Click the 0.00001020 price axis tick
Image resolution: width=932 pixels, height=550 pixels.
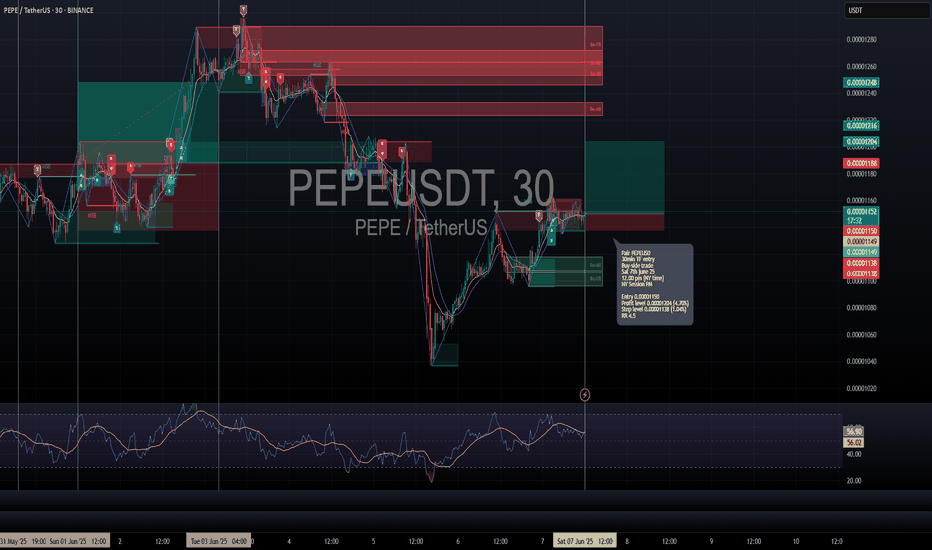coord(861,388)
